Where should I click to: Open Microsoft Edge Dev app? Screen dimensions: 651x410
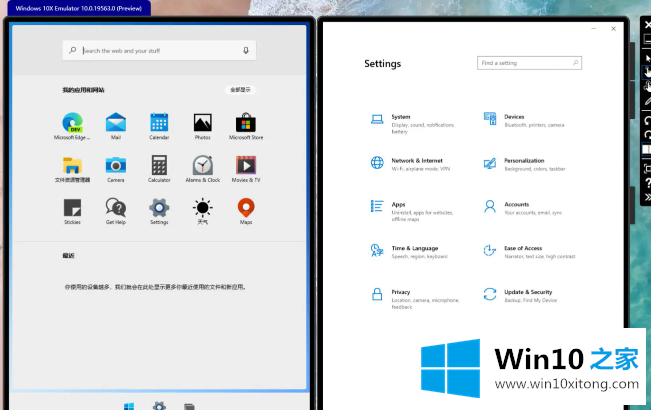click(72, 124)
